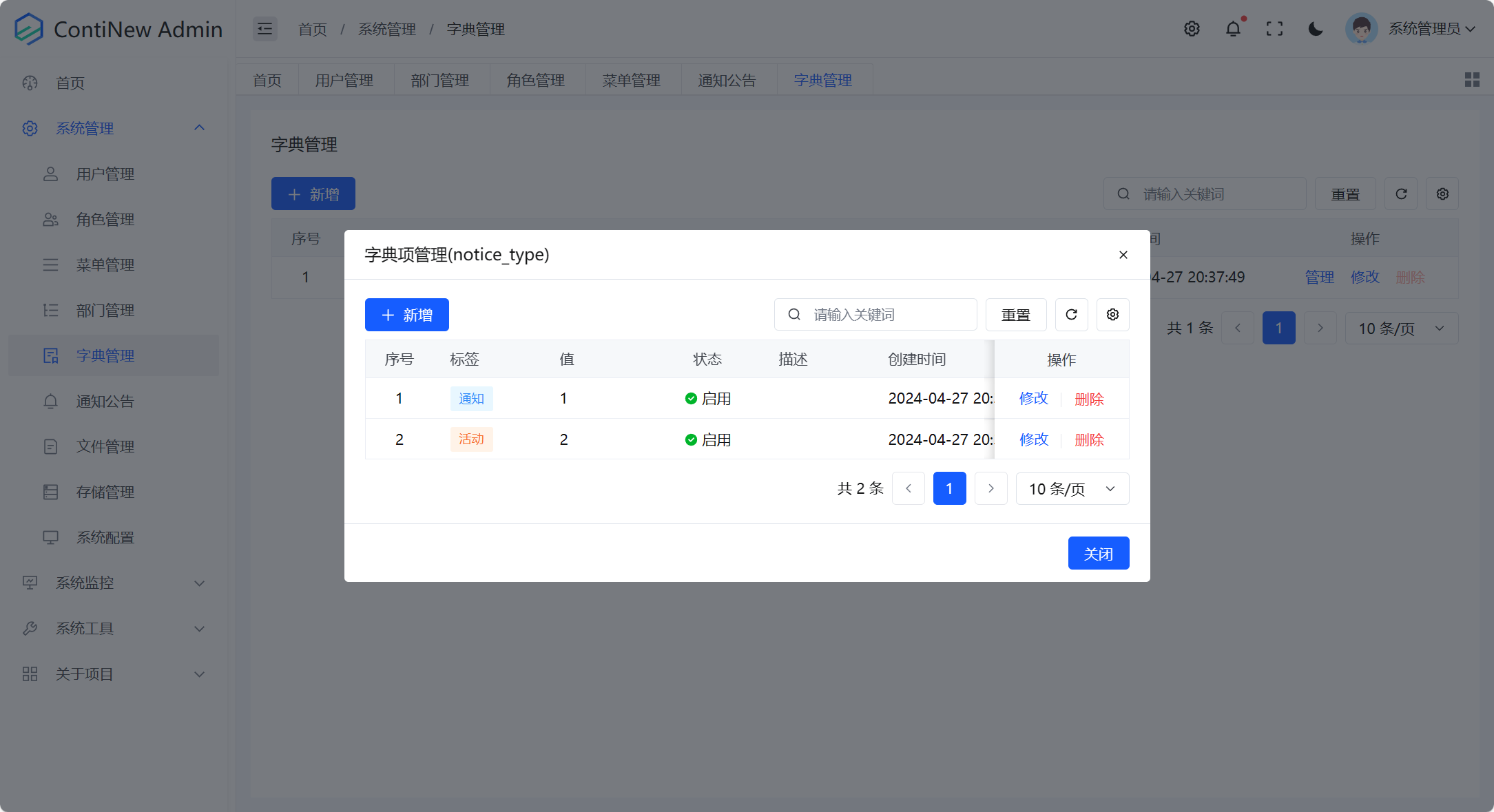The width and height of the screenshot is (1494, 812).
Task: Close the dialog with the 关闭 button
Action: (x=1098, y=553)
